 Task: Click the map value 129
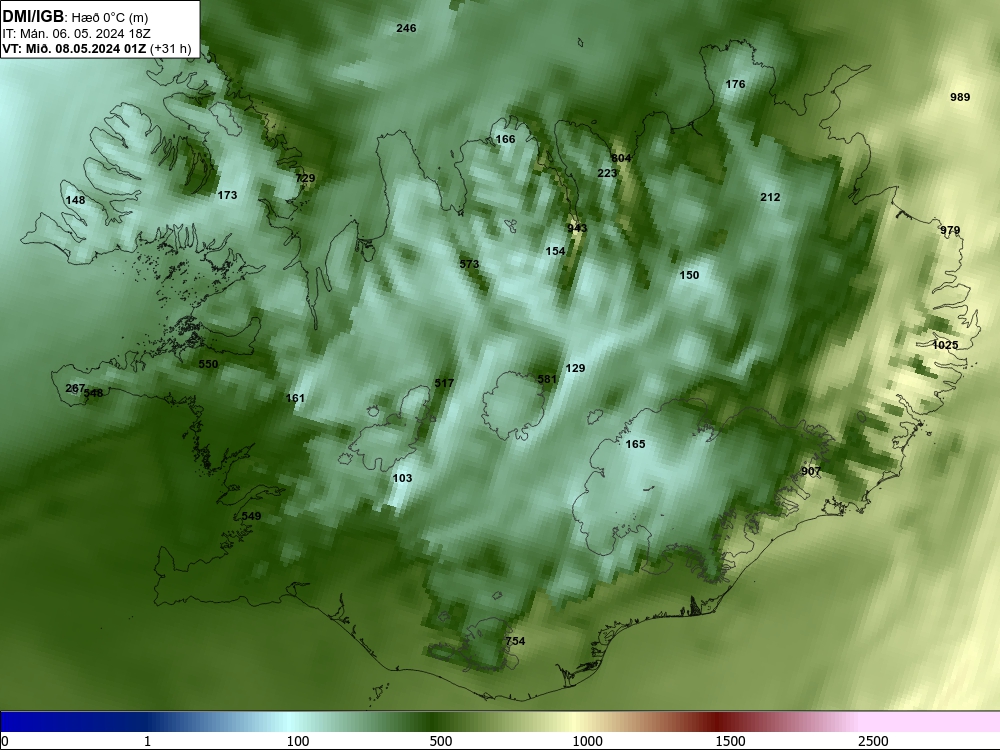click(x=575, y=368)
